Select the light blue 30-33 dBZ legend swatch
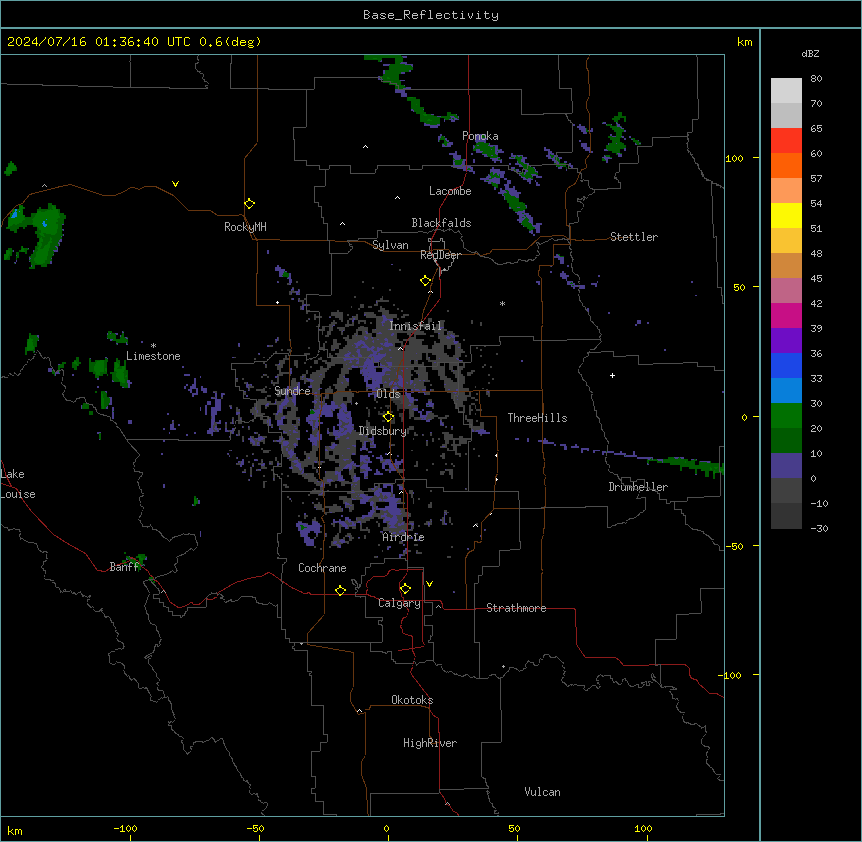 [x=786, y=390]
